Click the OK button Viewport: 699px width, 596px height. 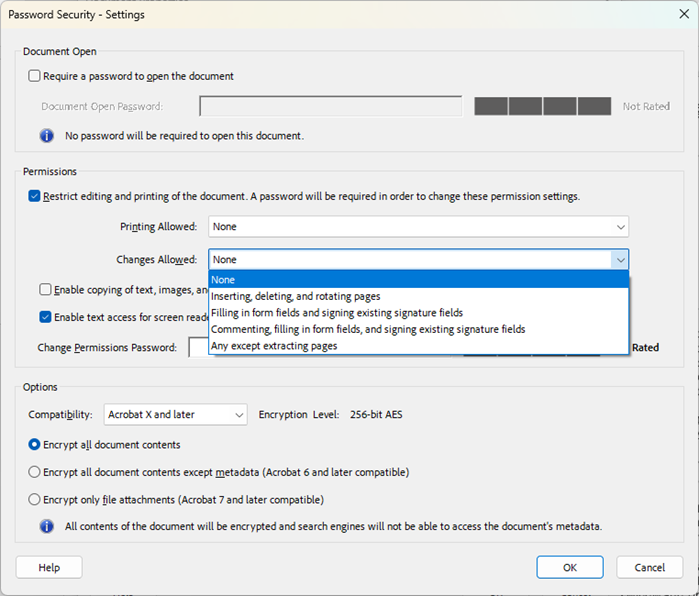[569, 567]
